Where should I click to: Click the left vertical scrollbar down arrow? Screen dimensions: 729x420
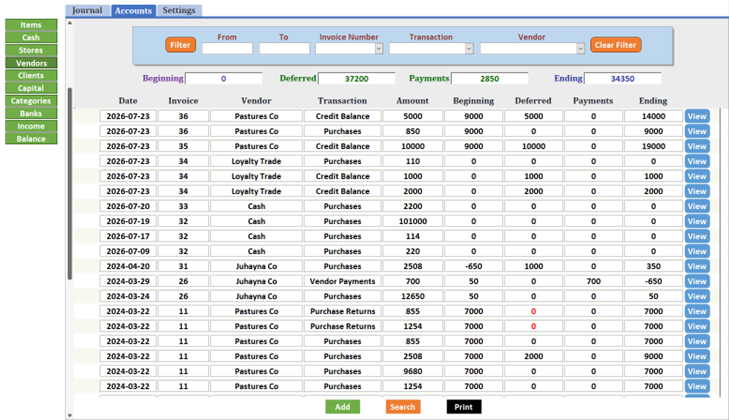pos(70,415)
